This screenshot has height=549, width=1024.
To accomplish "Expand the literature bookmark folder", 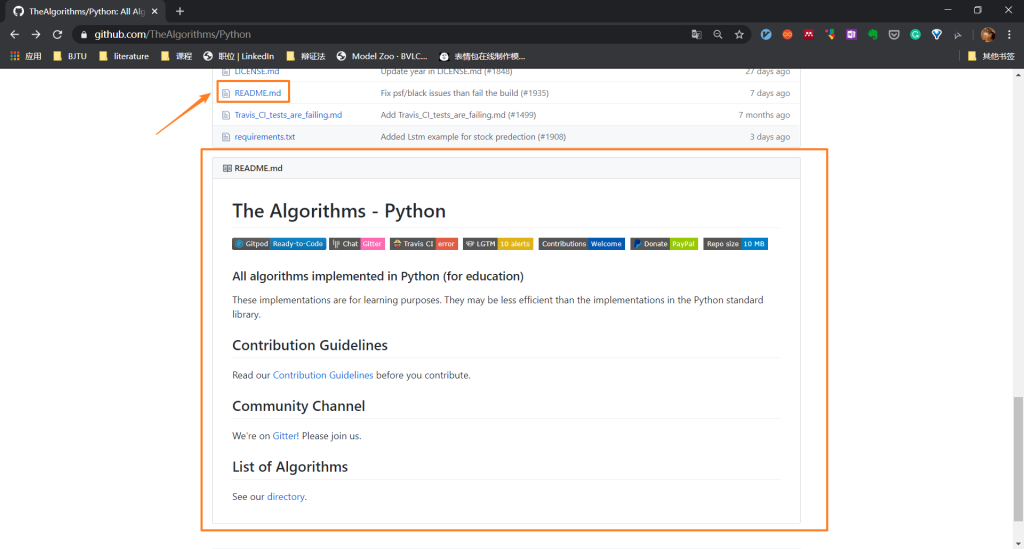I will [x=124, y=56].
